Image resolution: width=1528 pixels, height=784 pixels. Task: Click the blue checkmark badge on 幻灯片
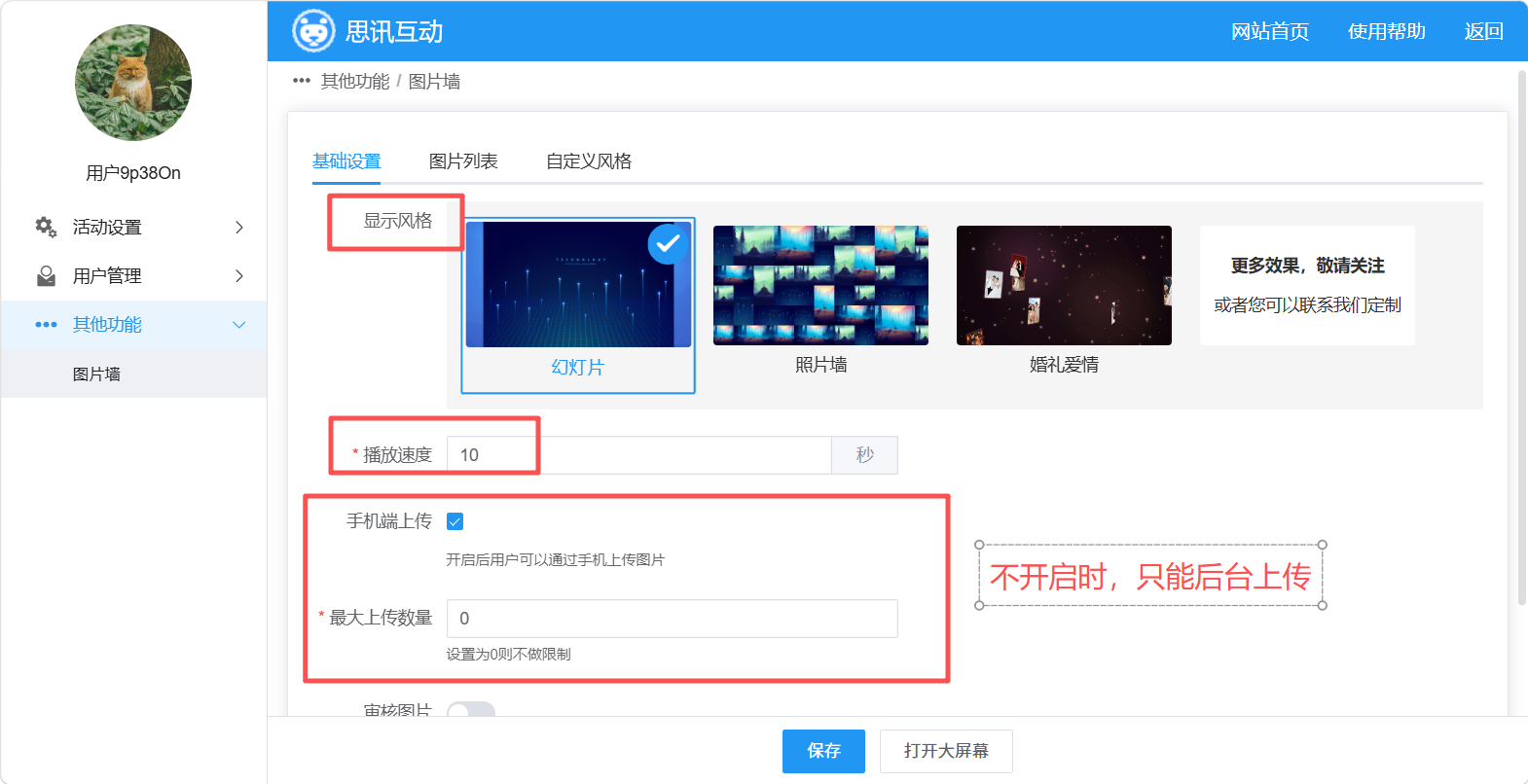click(x=668, y=244)
